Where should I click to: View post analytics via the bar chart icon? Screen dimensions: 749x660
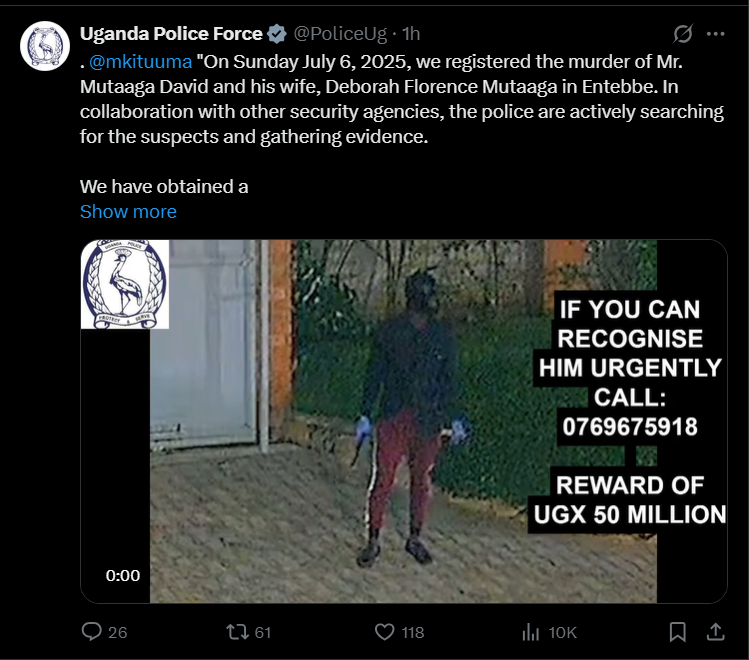click(531, 631)
